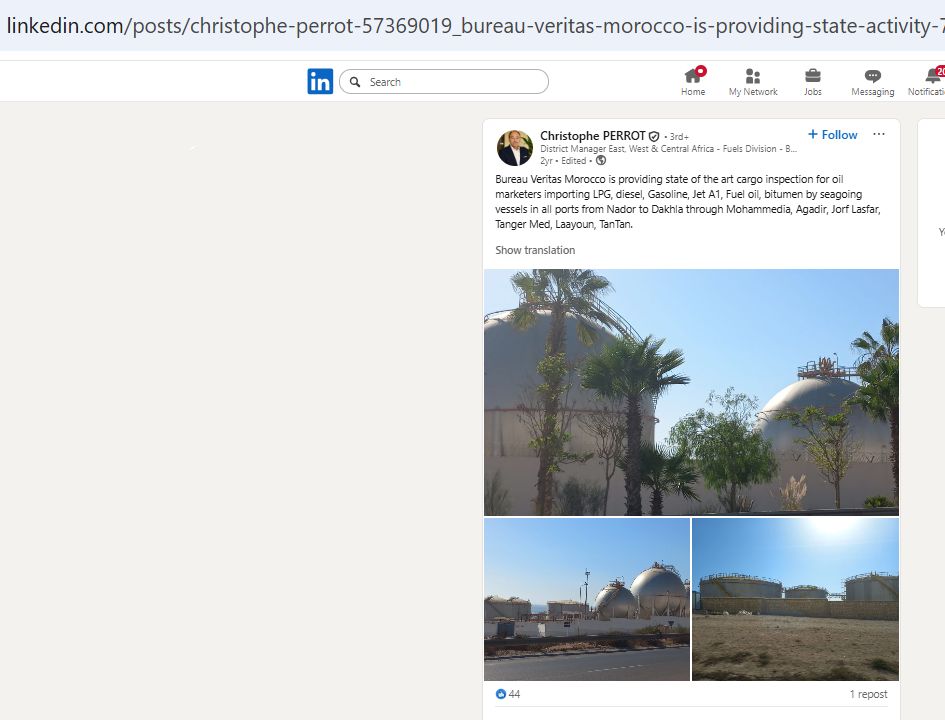Click the search magnifier icon
Image resolution: width=945 pixels, height=720 pixels.
(x=355, y=82)
